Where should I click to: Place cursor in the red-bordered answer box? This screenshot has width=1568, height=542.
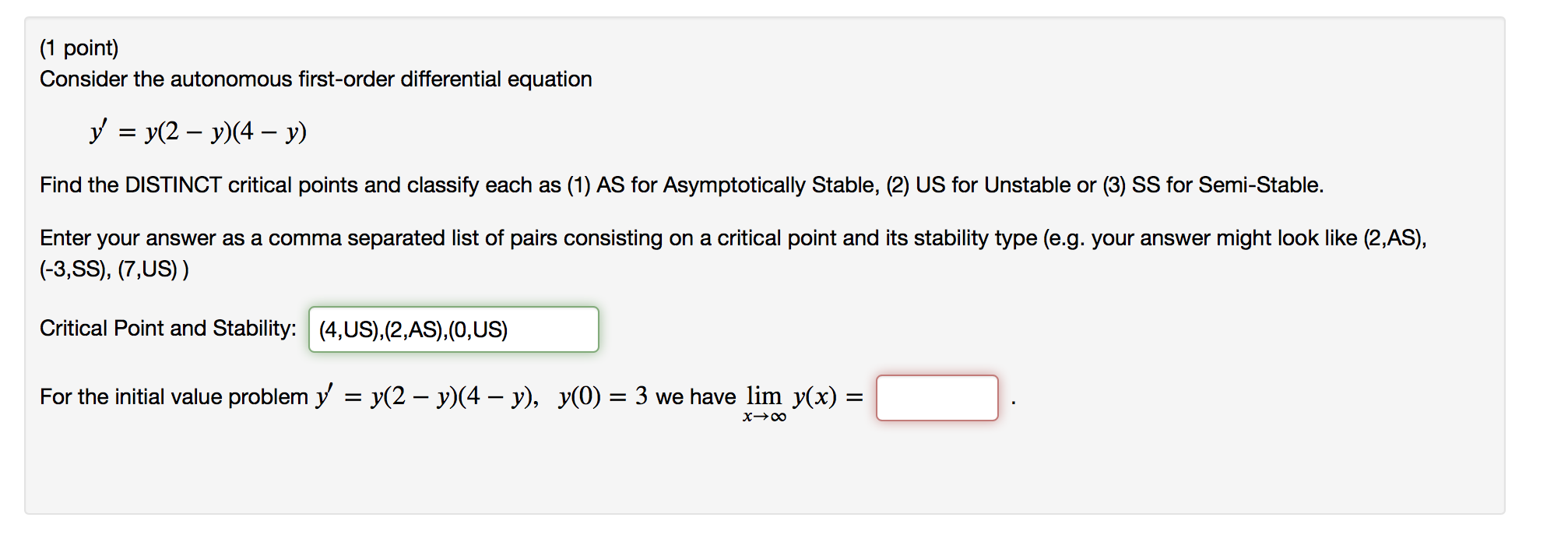[x=938, y=399]
